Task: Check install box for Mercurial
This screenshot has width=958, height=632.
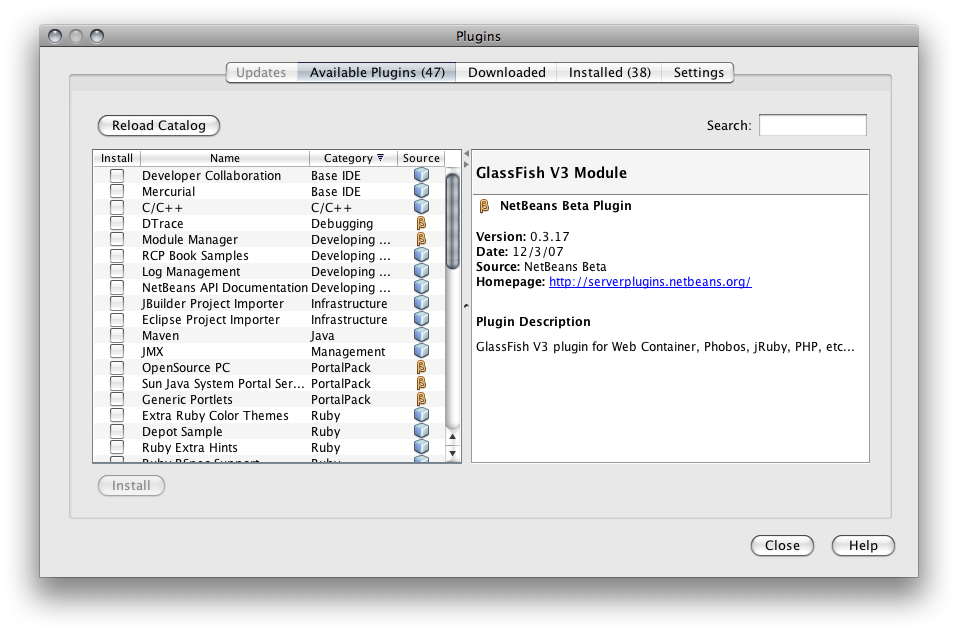Action: coord(117,191)
